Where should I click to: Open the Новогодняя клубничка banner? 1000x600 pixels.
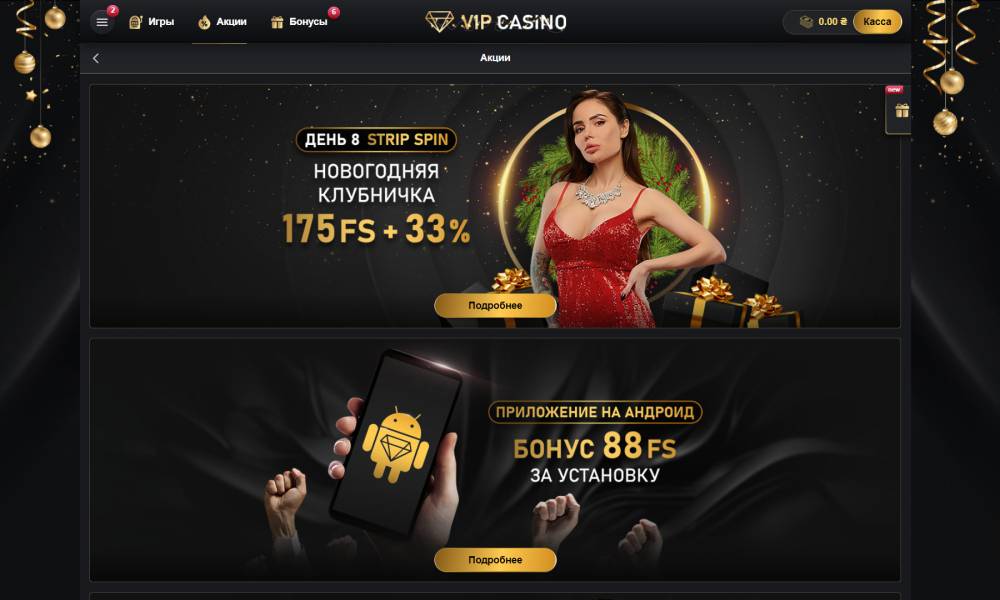click(495, 206)
